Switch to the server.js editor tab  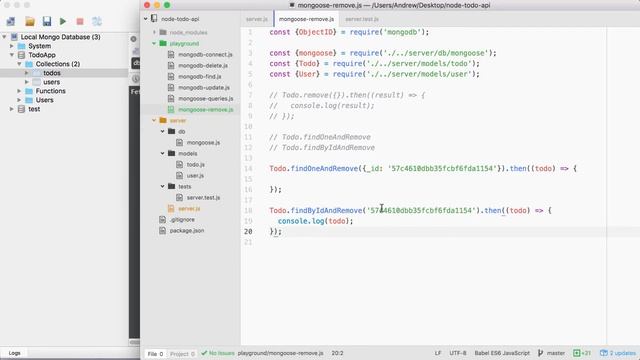(257, 19)
